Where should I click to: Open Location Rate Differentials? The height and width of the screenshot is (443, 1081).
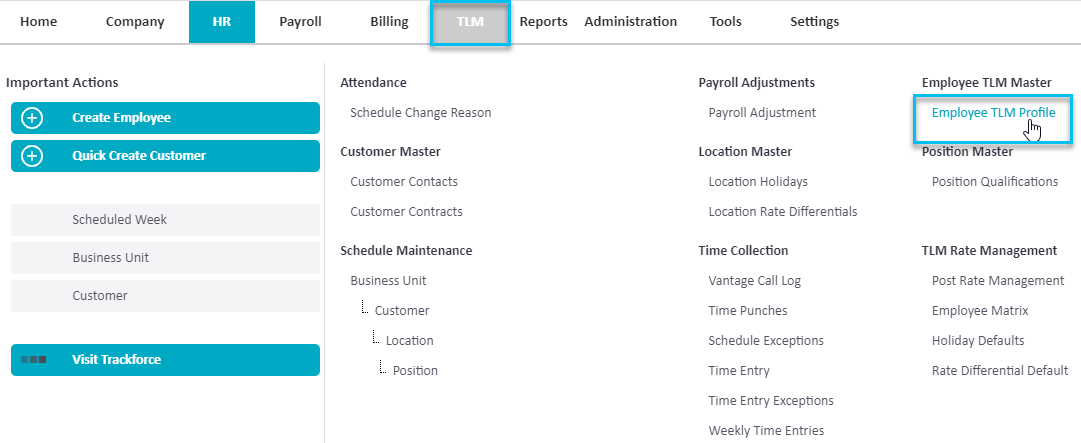pos(783,212)
